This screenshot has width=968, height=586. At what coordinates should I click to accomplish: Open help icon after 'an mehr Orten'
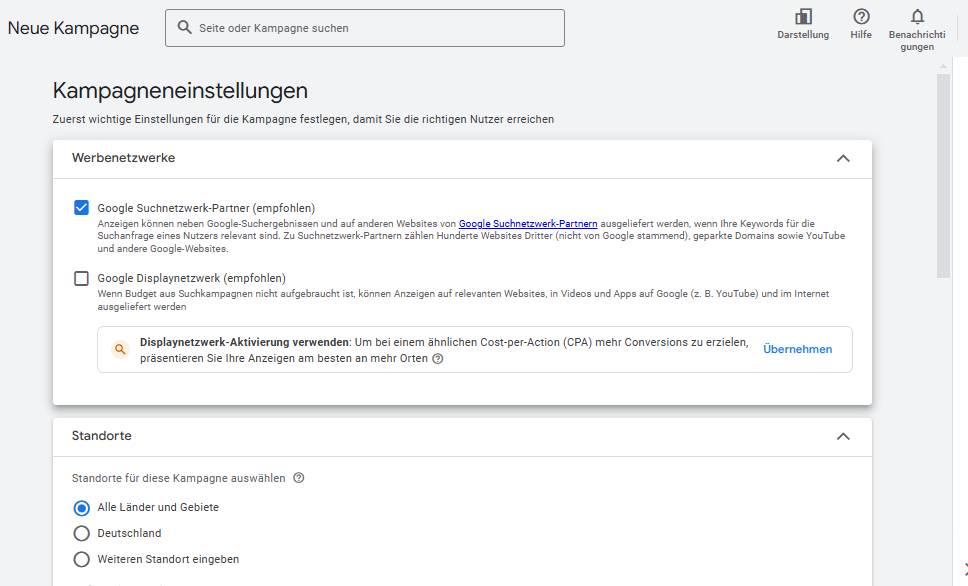pos(438,359)
